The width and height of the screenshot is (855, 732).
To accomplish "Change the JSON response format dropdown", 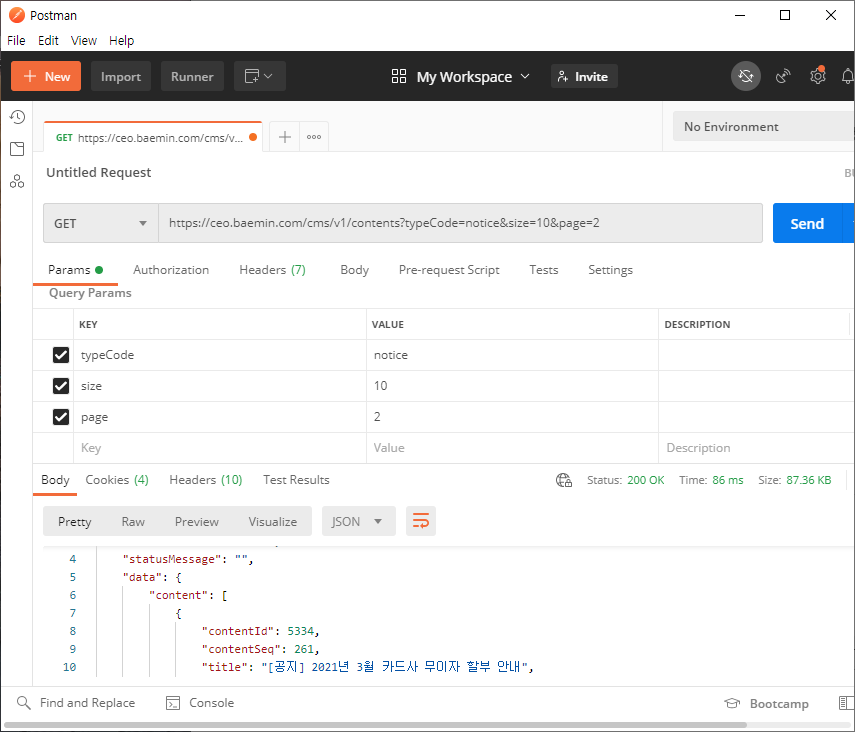I will click(x=358, y=521).
